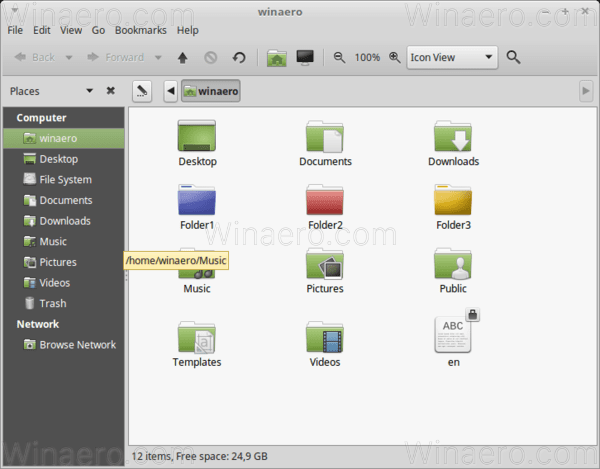The height and width of the screenshot is (469, 600).
Task: Open window menu in title bar
Action: coord(15,10)
